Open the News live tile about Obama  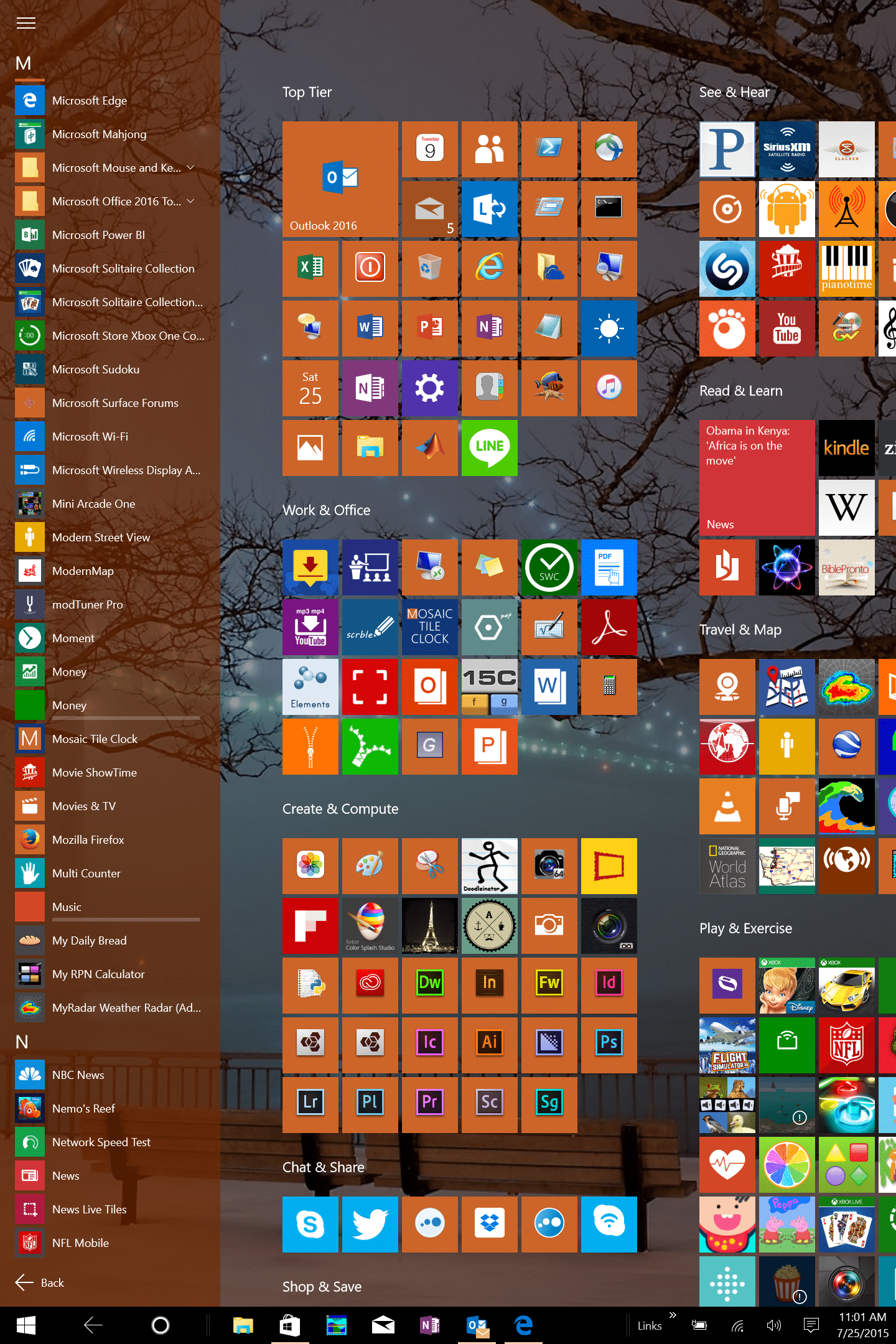coord(757,478)
